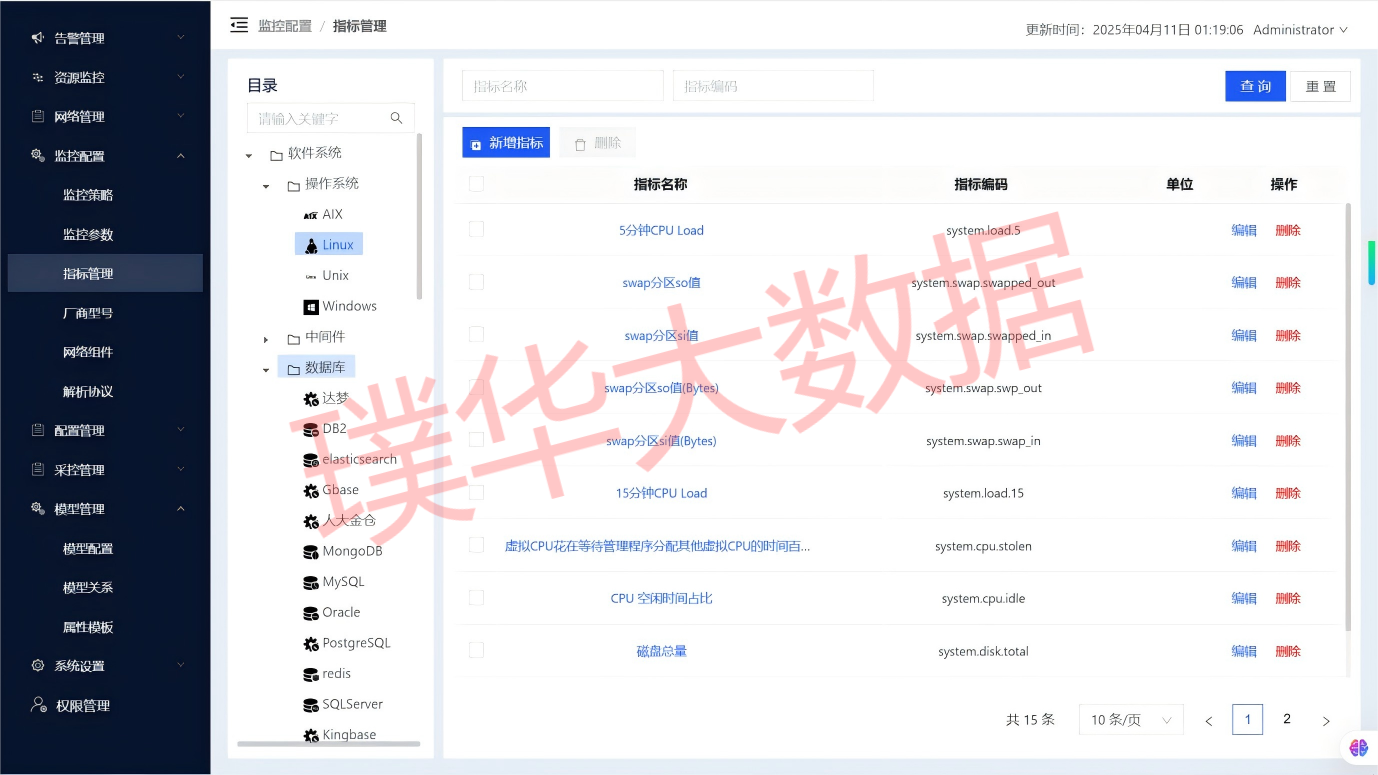Check the box for 5分钟CPU Load row

coord(476,230)
